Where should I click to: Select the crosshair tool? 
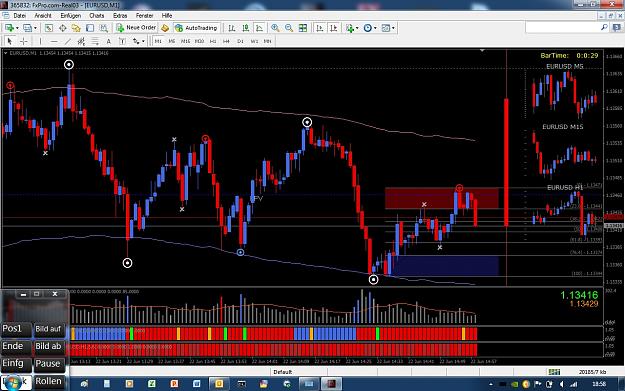24,41
